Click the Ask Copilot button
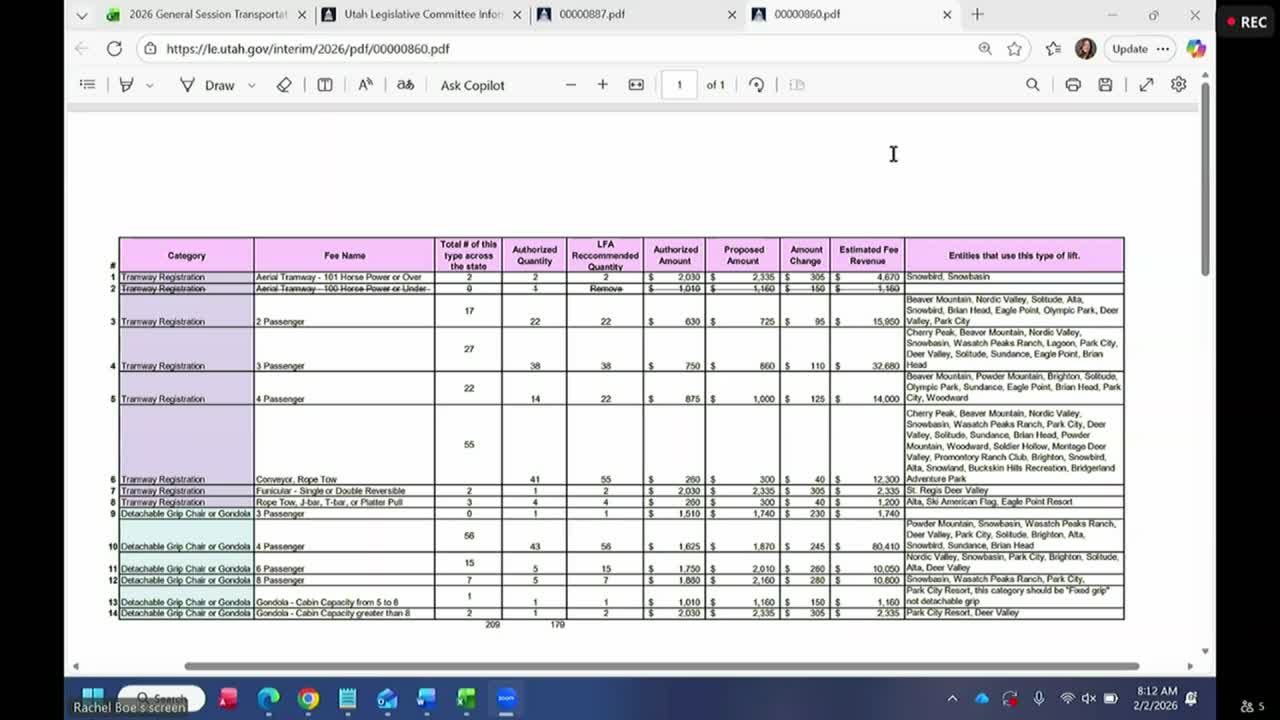The image size is (1280, 720). coord(472,85)
